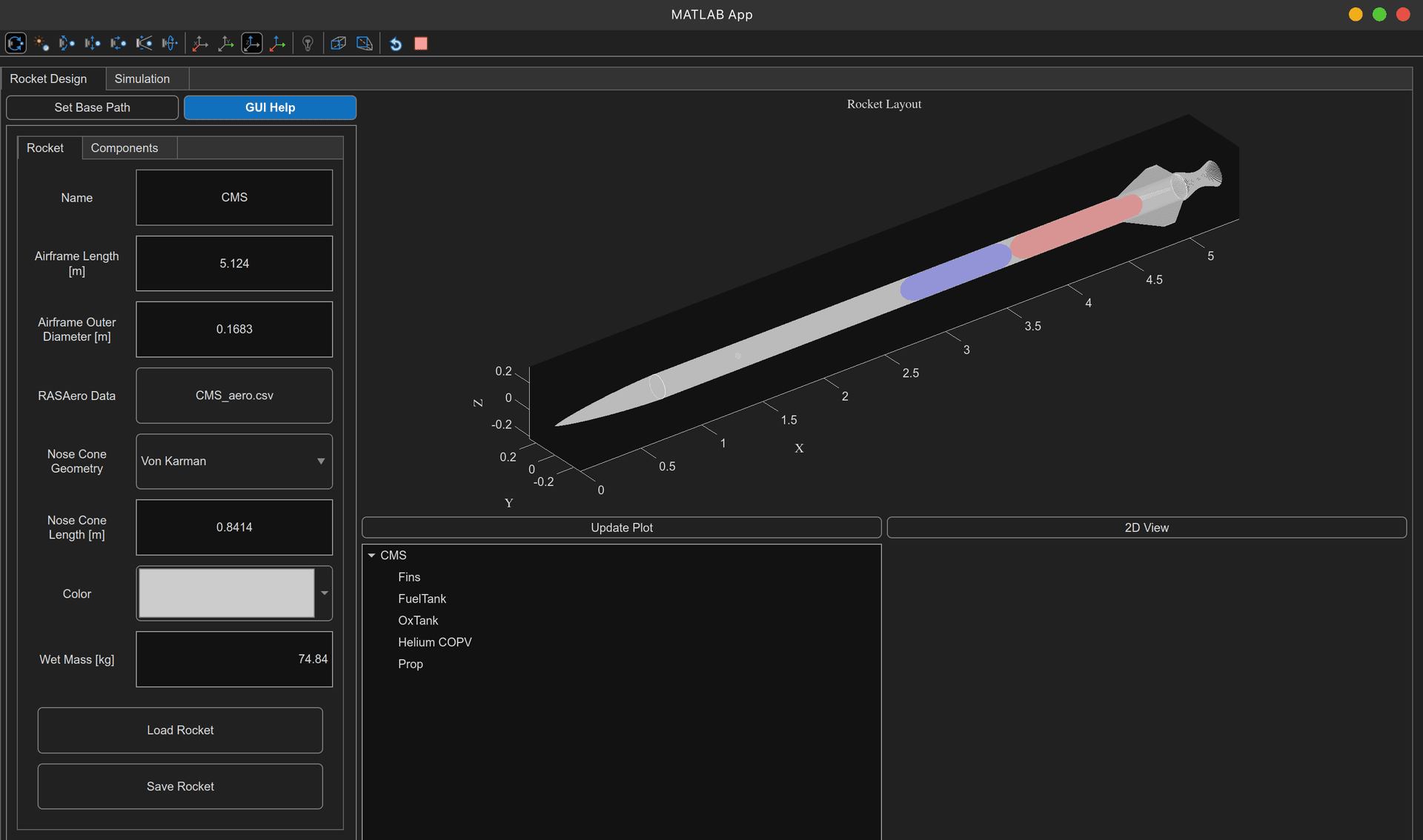The image size is (1423, 840).
Task: Select the Roll Camera tool
Action: click(x=169, y=43)
